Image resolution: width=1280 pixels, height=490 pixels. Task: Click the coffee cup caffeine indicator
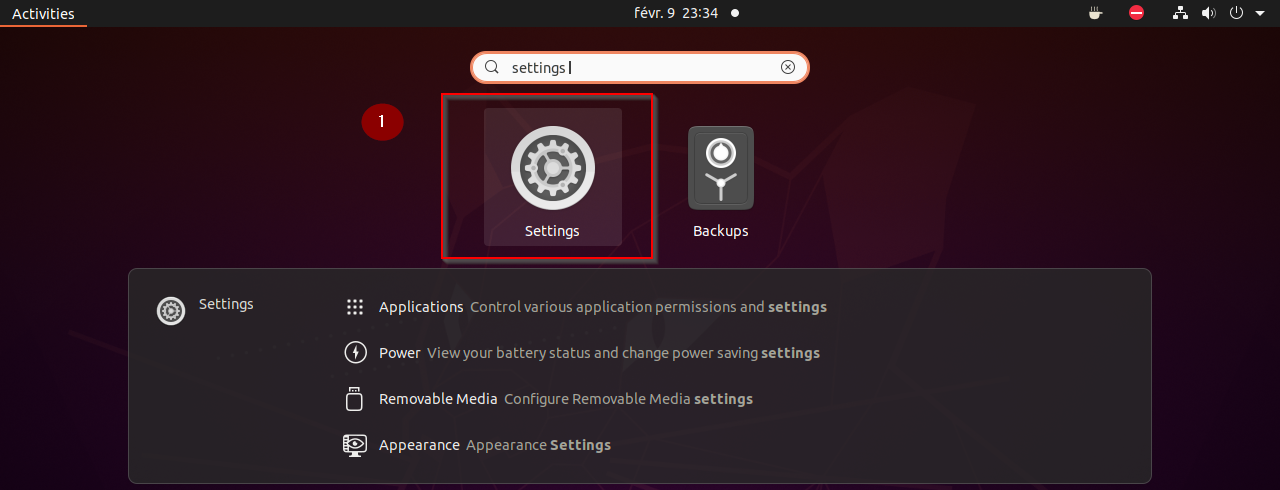pos(1095,13)
